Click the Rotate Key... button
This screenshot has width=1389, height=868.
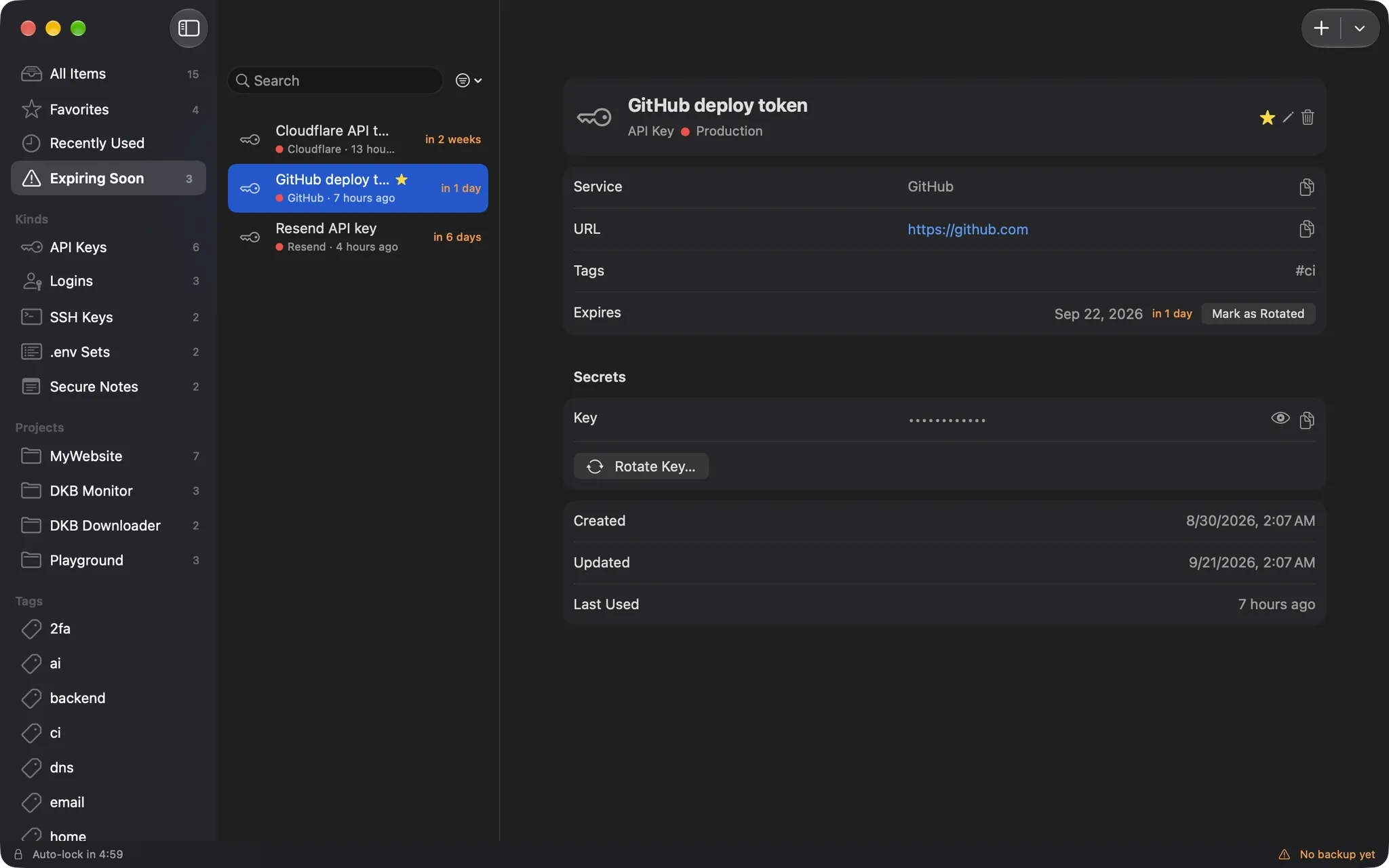pos(641,467)
